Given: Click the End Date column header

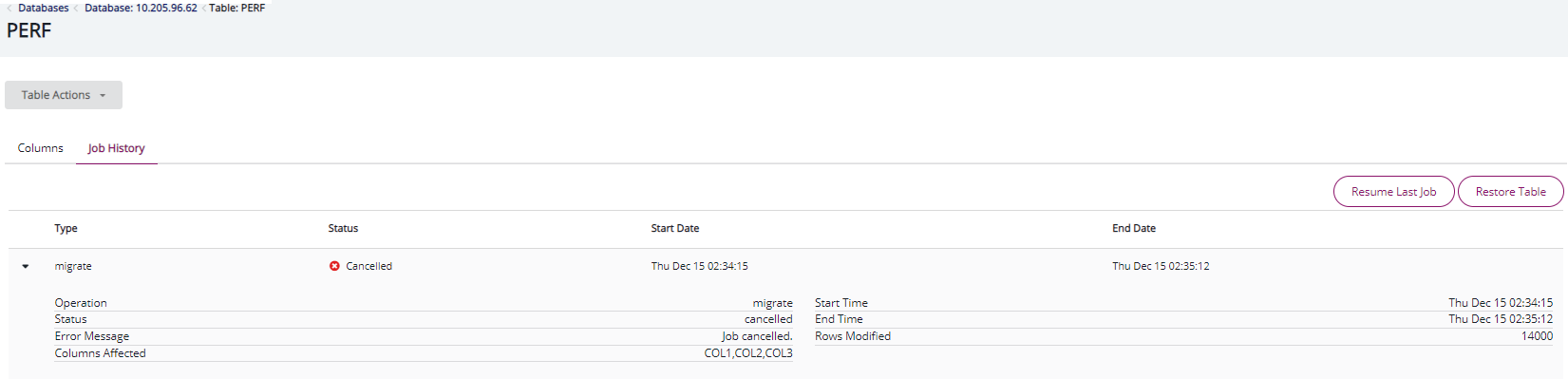Looking at the screenshot, I should tap(1134, 229).
